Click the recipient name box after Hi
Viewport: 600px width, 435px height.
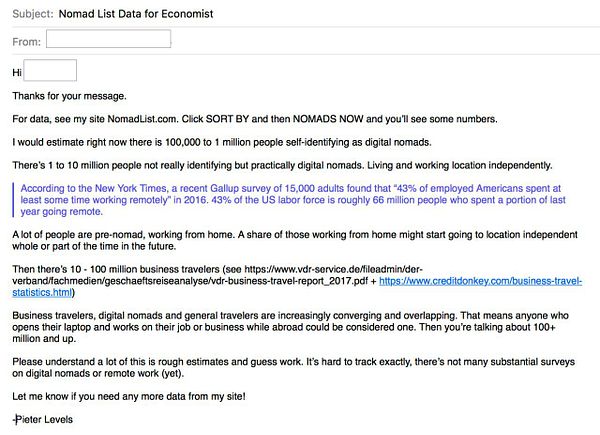tap(49, 71)
